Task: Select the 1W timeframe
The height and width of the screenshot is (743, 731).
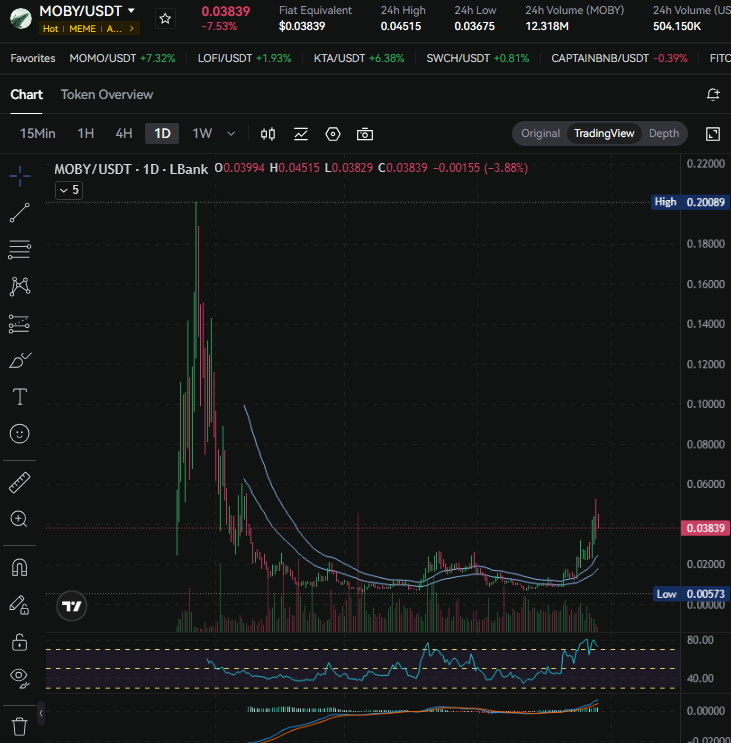Action: click(202, 134)
